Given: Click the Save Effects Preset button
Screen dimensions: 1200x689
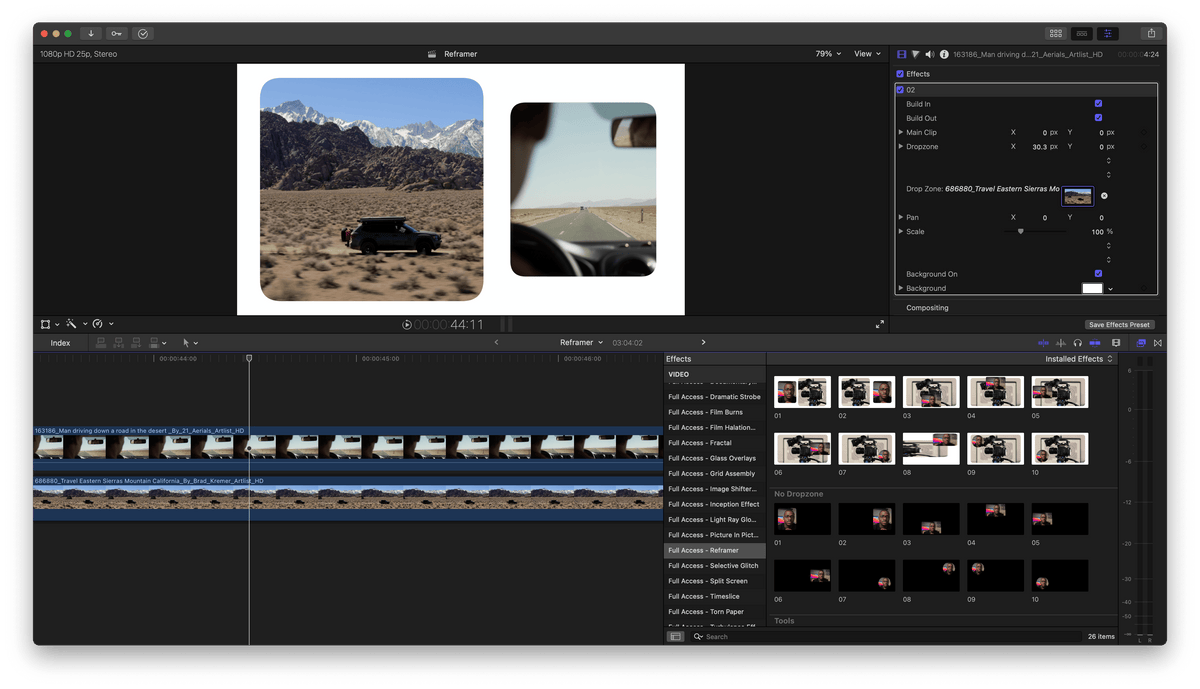Looking at the screenshot, I should click(1120, 324).
